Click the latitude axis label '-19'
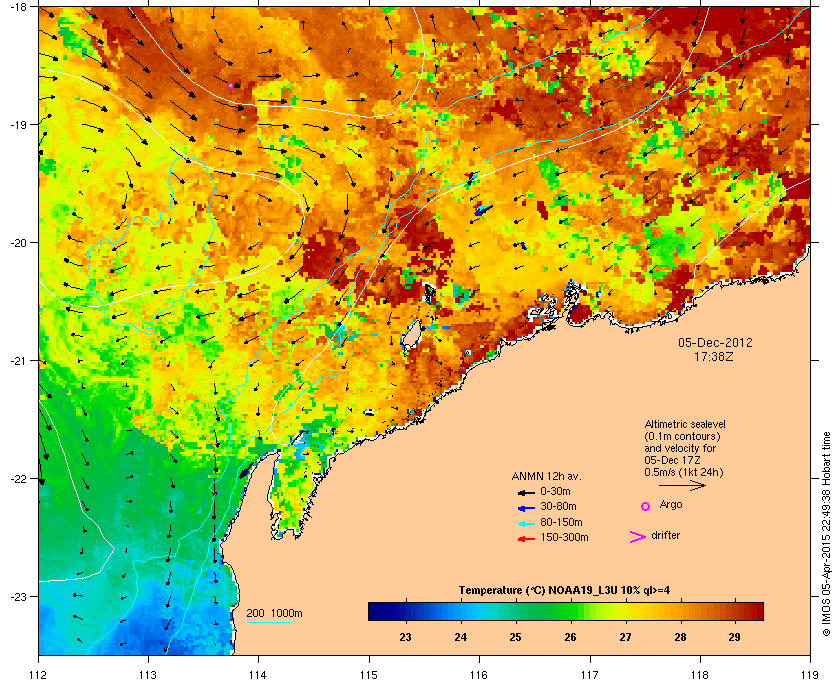The width and height of the screenshot is (840, 680). 17,125
